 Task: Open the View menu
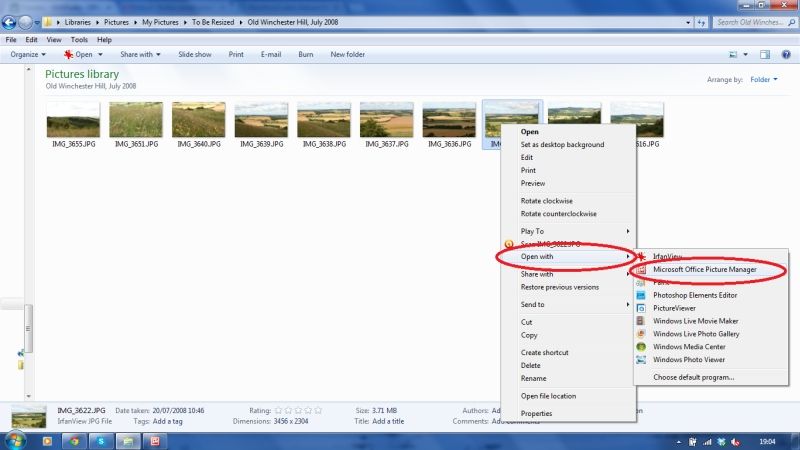coord(54,40)
